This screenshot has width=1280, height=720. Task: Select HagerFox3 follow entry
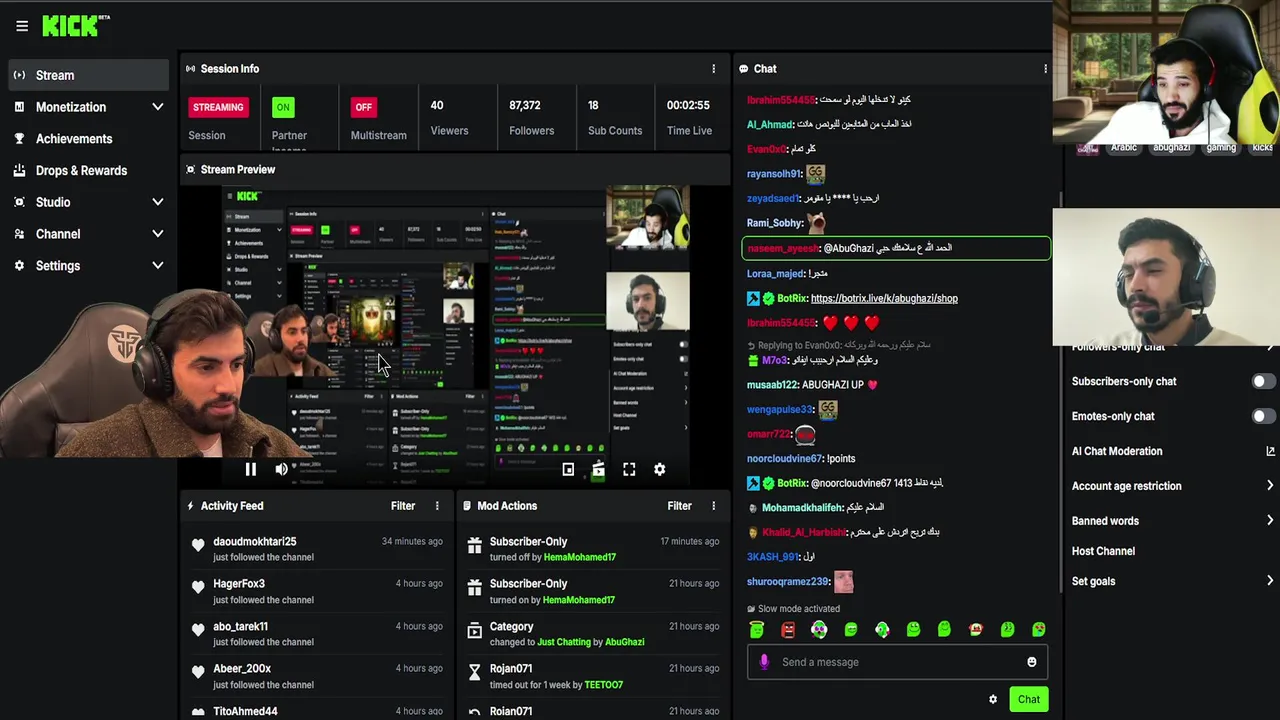pos(318,591)
